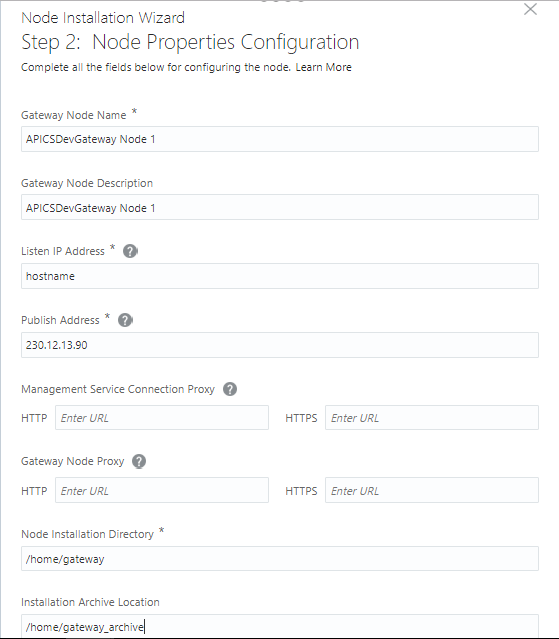The height and width of the screenshot is (639, 559).
Task: Focus the Gateway Node Name field
Action: coord(280,139)
